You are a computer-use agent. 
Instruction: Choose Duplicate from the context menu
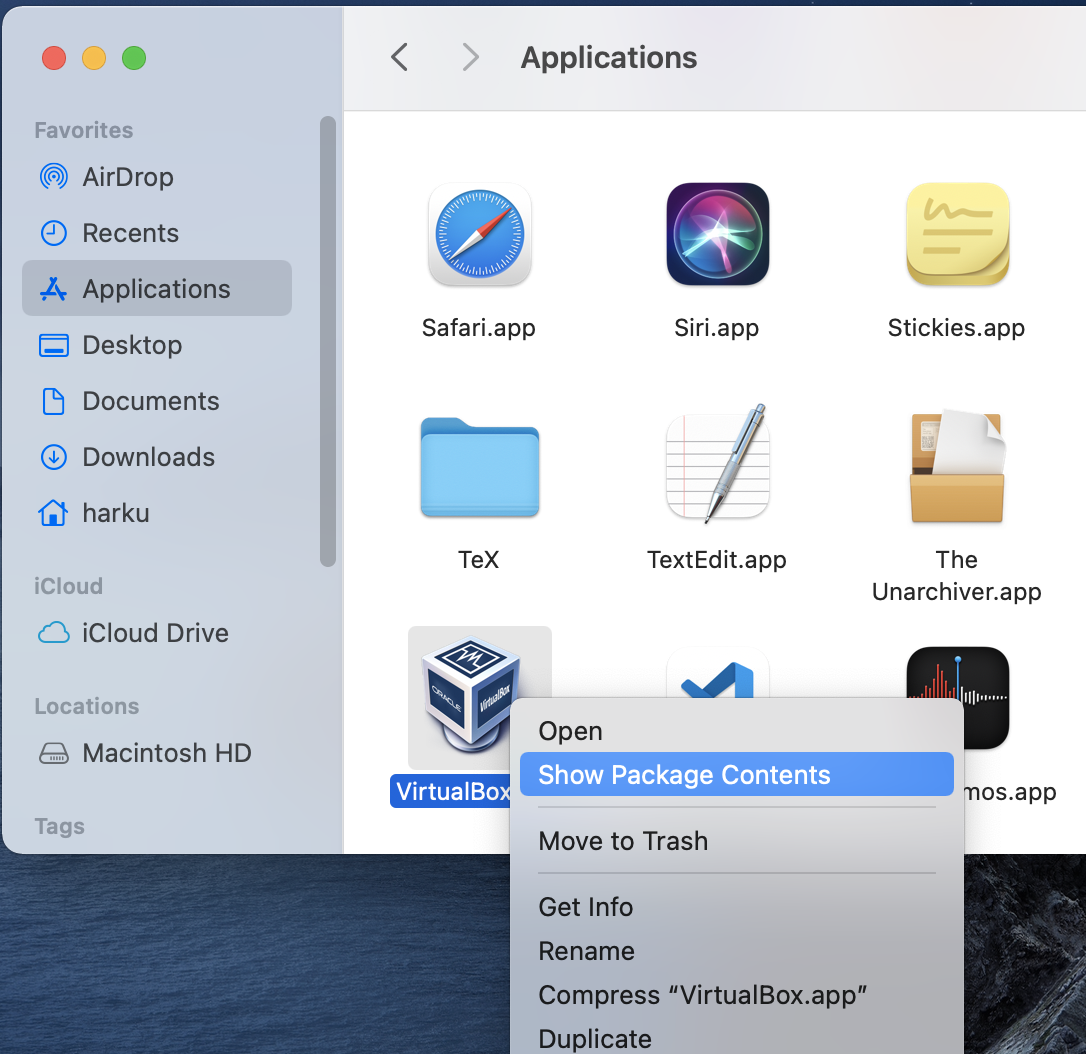click(736, 1038)
